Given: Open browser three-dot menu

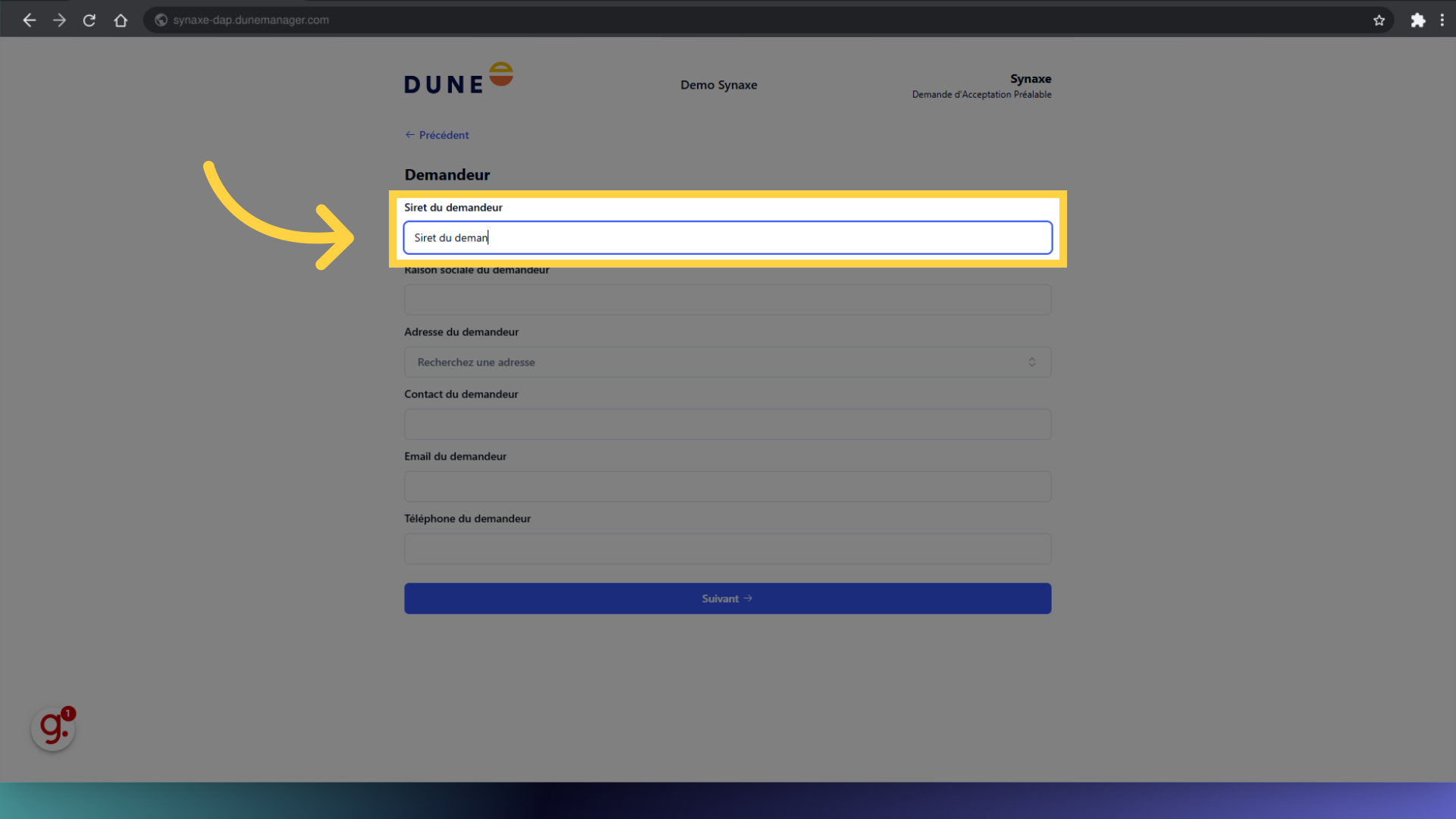Looking at the screenshot, I should 1442,20.
